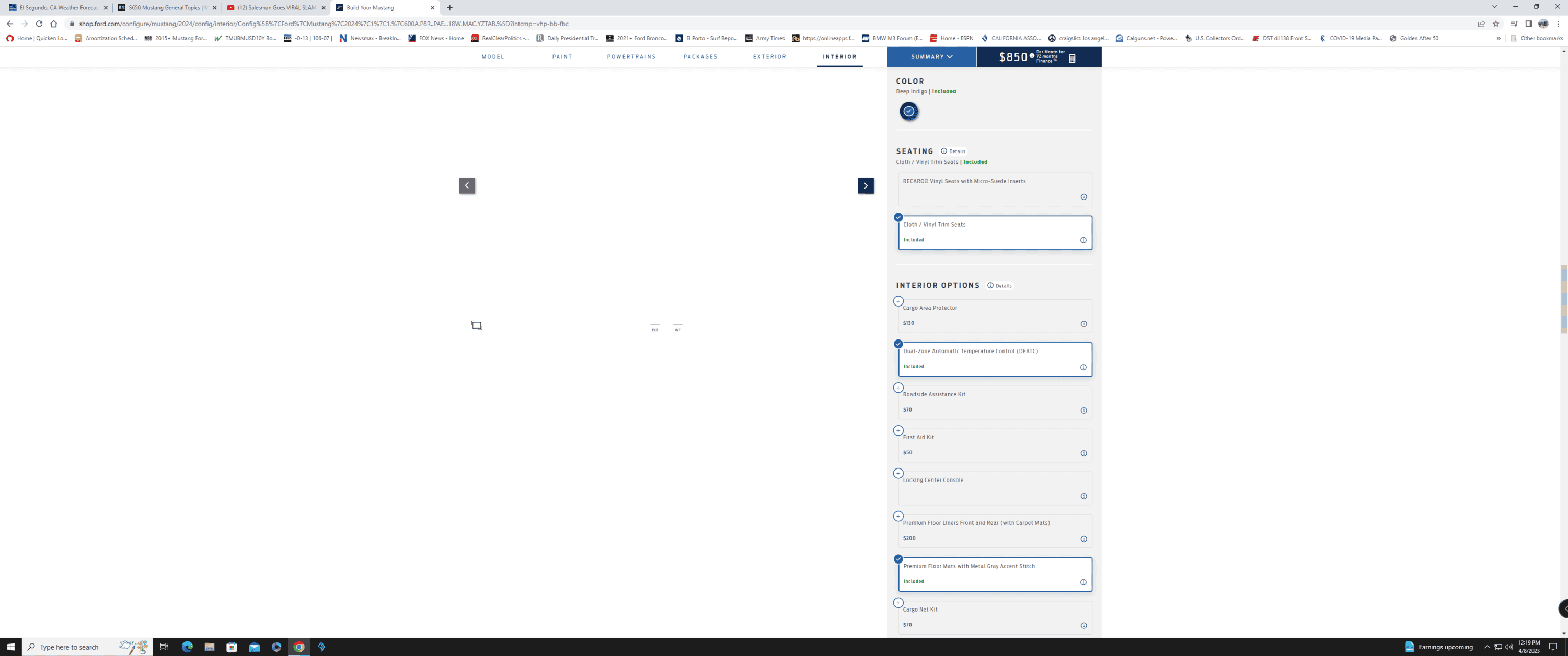Add Premium Floor Liners Front and Rear

[898, 516]
